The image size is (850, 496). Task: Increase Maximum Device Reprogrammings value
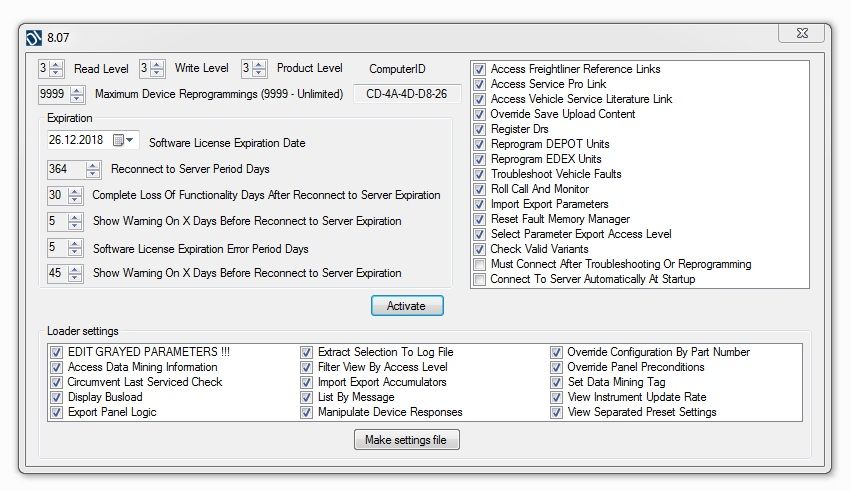click(x=78, y=89)
